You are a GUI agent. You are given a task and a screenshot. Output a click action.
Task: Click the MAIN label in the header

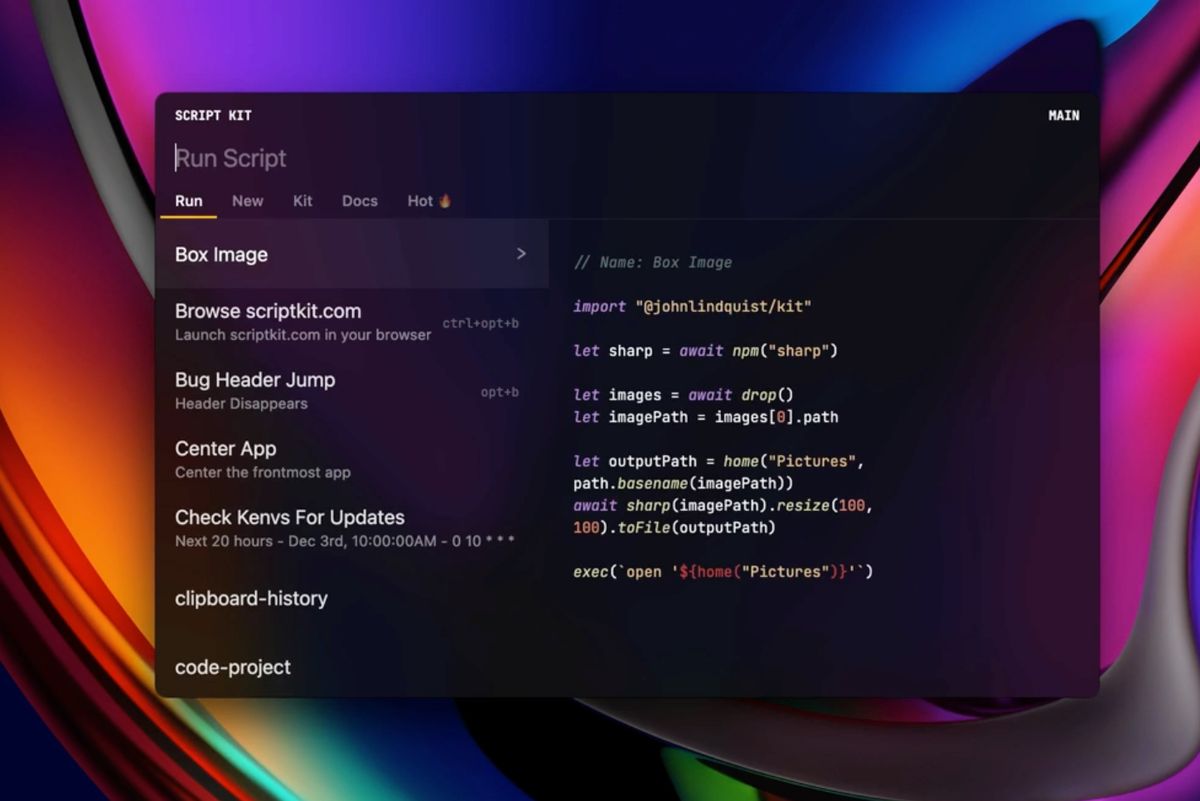[x=1063, y=115]
